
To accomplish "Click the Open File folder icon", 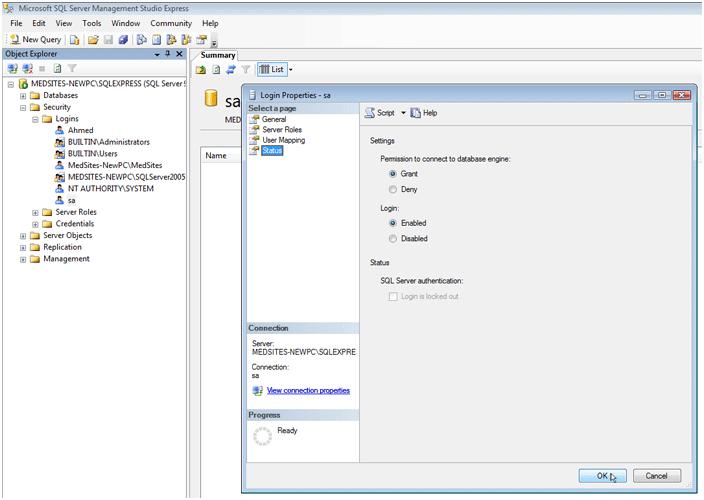I will [93, 40].
